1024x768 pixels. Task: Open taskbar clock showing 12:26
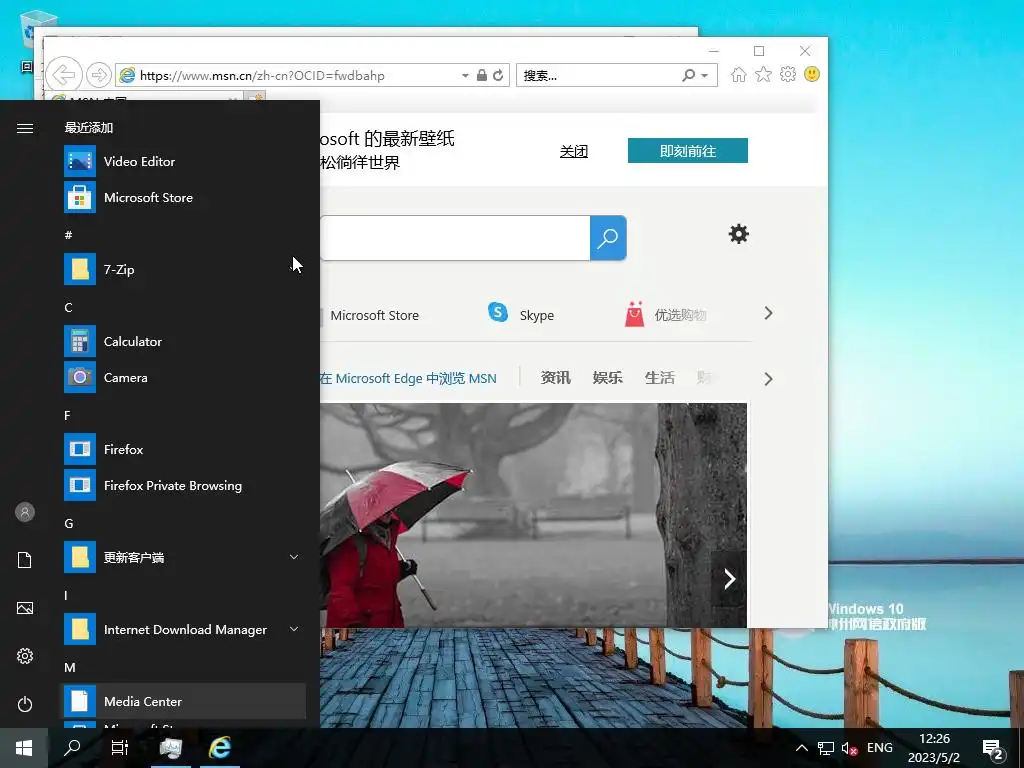(x=934, y=748)
